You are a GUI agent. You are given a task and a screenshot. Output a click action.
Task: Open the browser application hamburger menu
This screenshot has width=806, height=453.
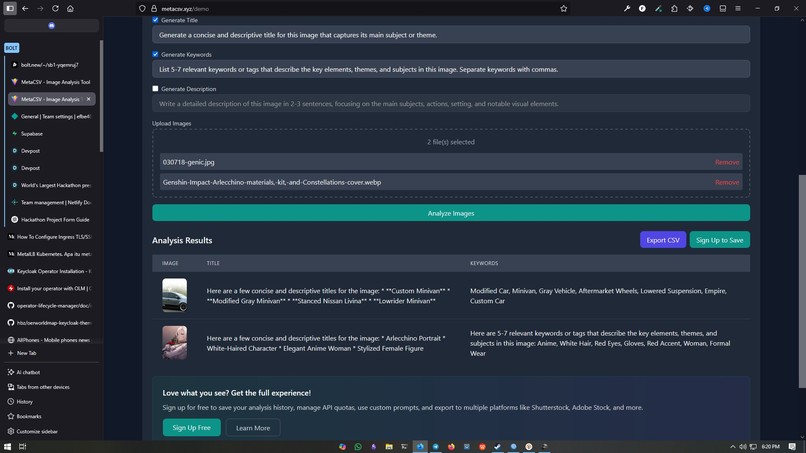pos(738,9)
